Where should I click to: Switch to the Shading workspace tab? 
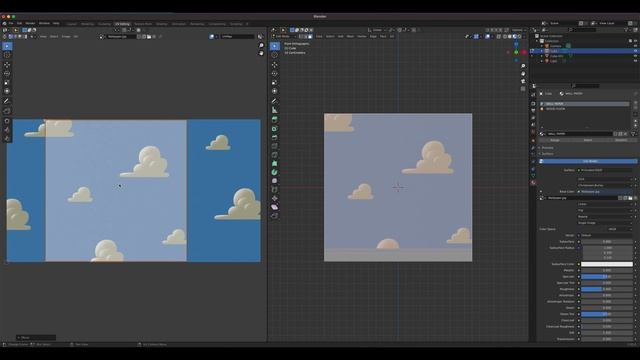(162, 24)
